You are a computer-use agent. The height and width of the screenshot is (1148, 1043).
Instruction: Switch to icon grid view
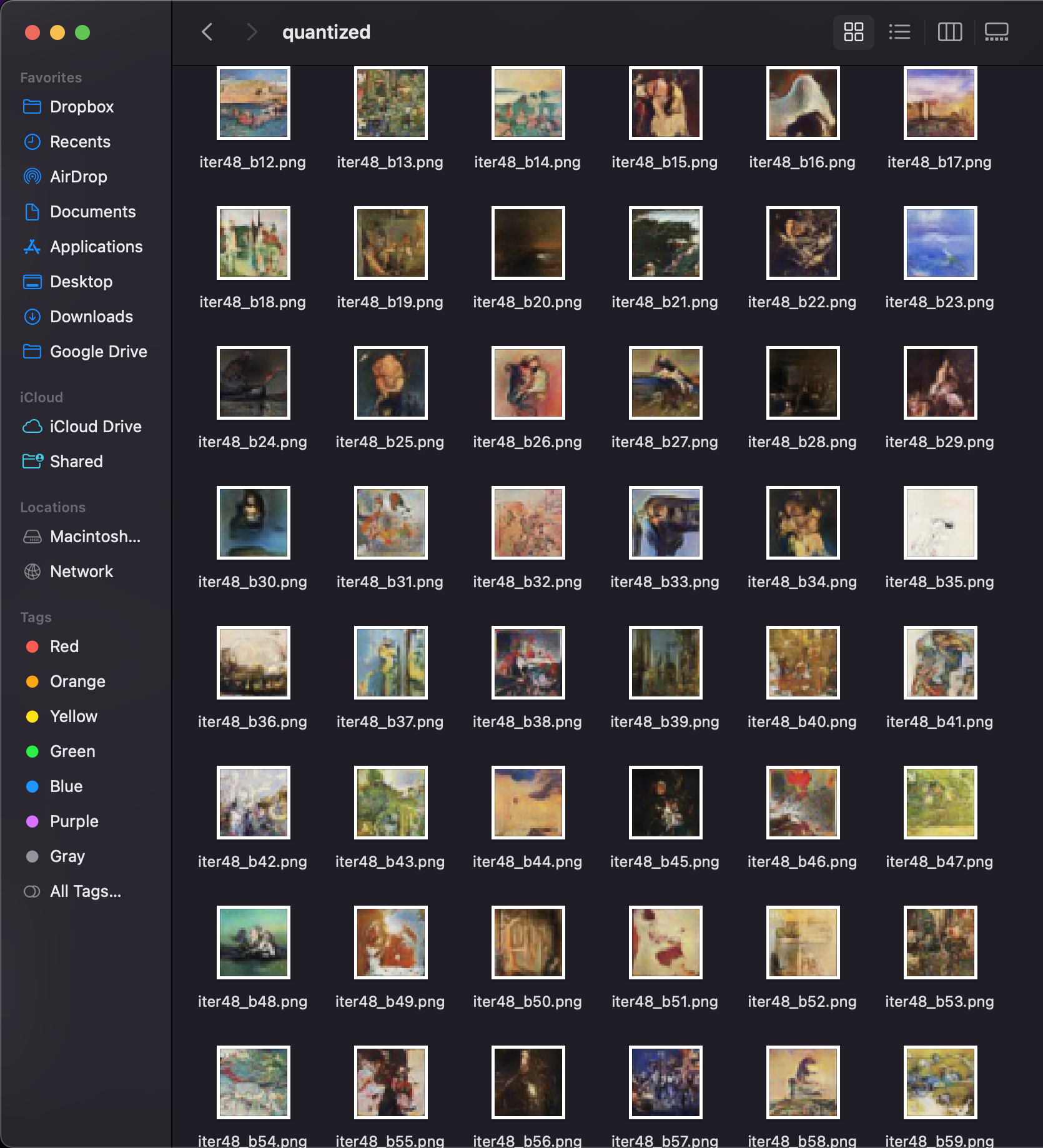tap(853, 32)
